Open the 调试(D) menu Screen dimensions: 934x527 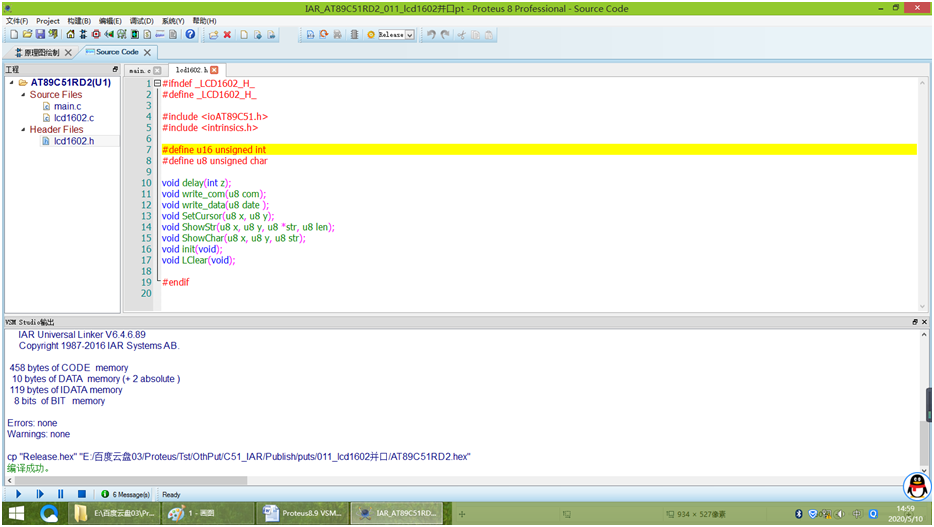click(x=142, y=21)
